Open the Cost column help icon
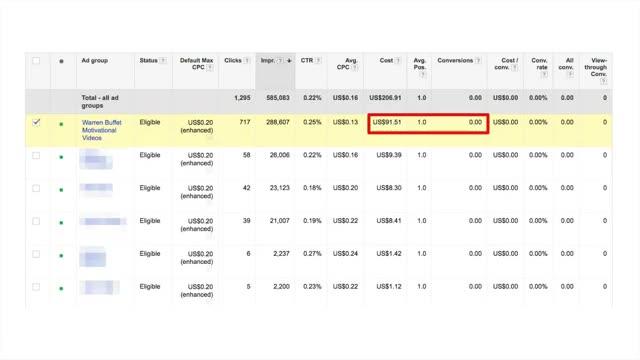This screenshot has height=360, width=640. (x=398, y=60)
